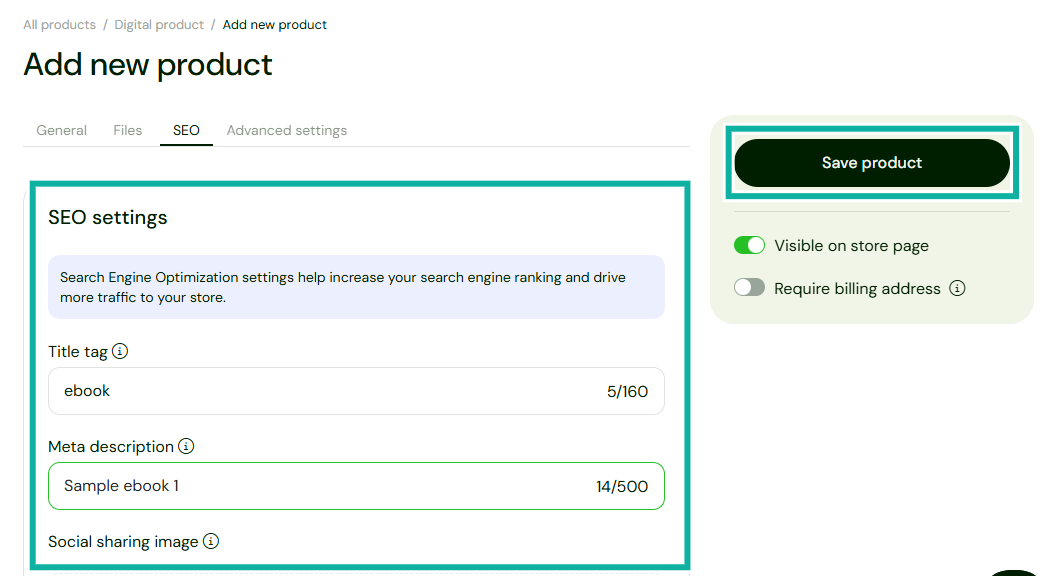Switch to the Files tab
This screenshot has width=1040, height=576.
127,130
